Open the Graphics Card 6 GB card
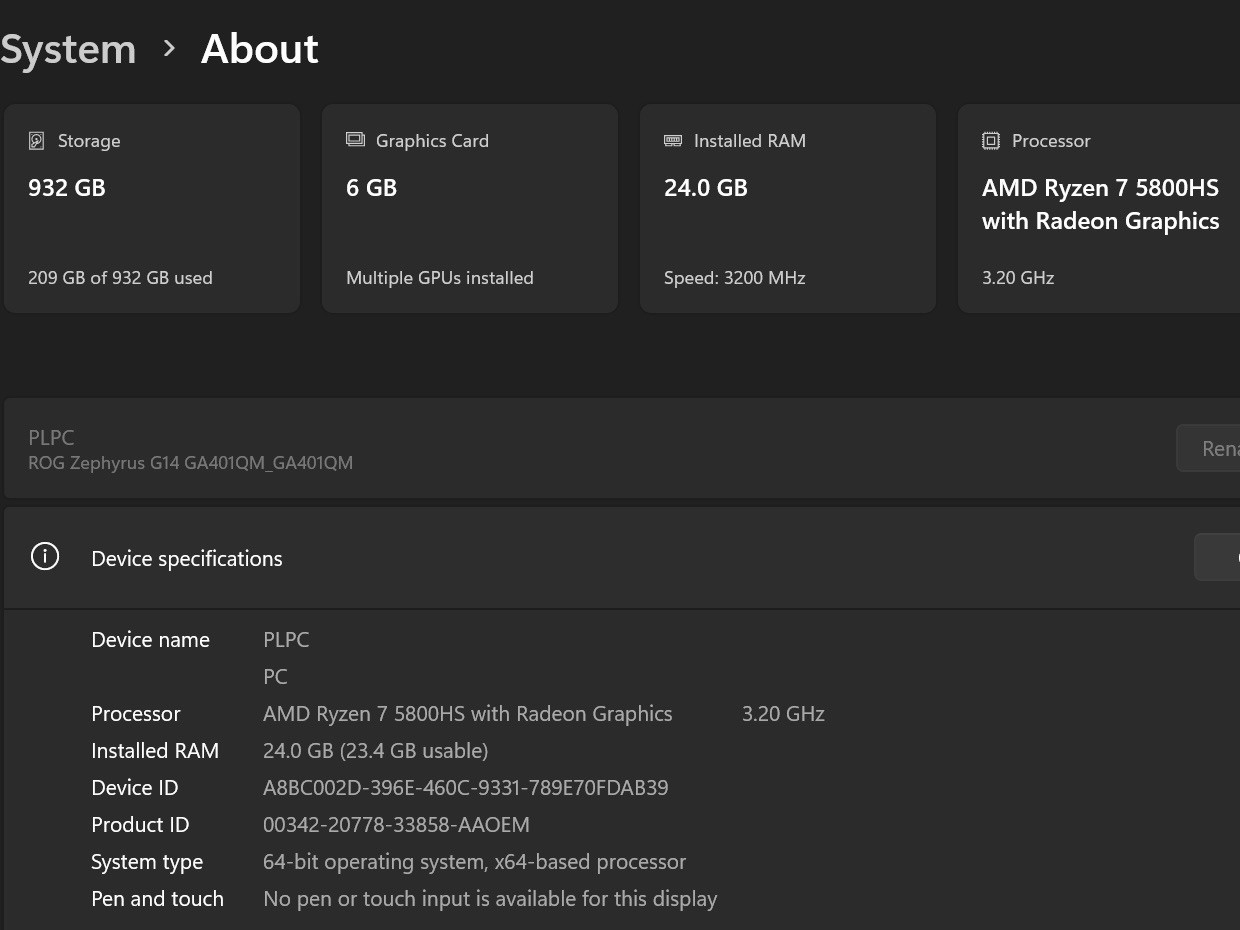Screen dimensions: 1240x930 tap(470, 208)
